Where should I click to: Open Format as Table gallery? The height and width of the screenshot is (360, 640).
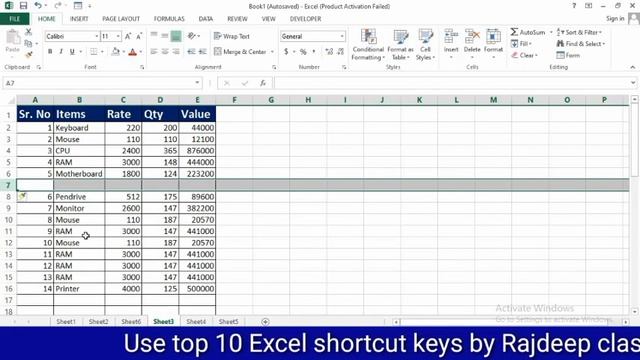[400, 45]
